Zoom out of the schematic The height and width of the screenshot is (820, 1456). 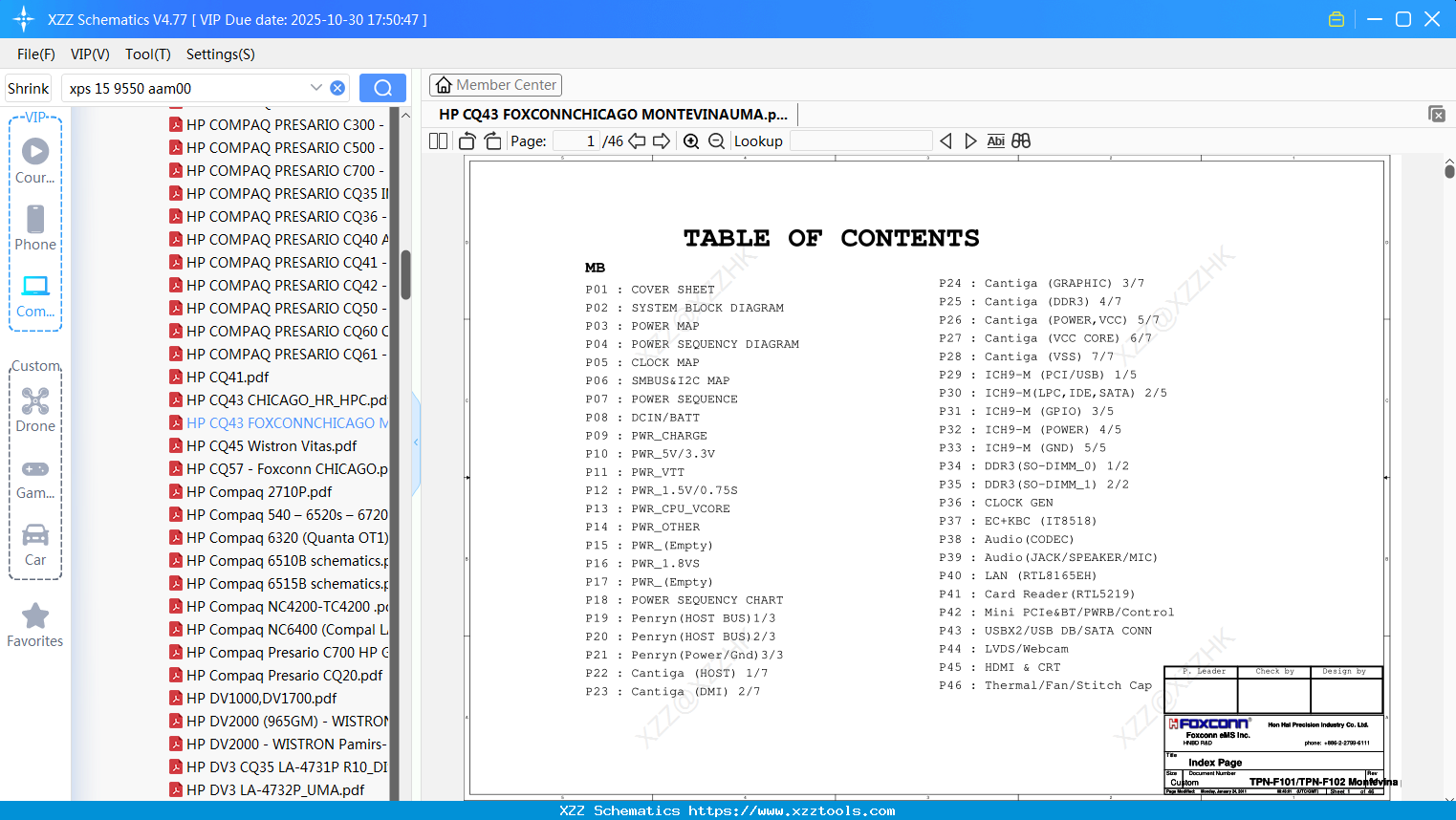[716, 141]
